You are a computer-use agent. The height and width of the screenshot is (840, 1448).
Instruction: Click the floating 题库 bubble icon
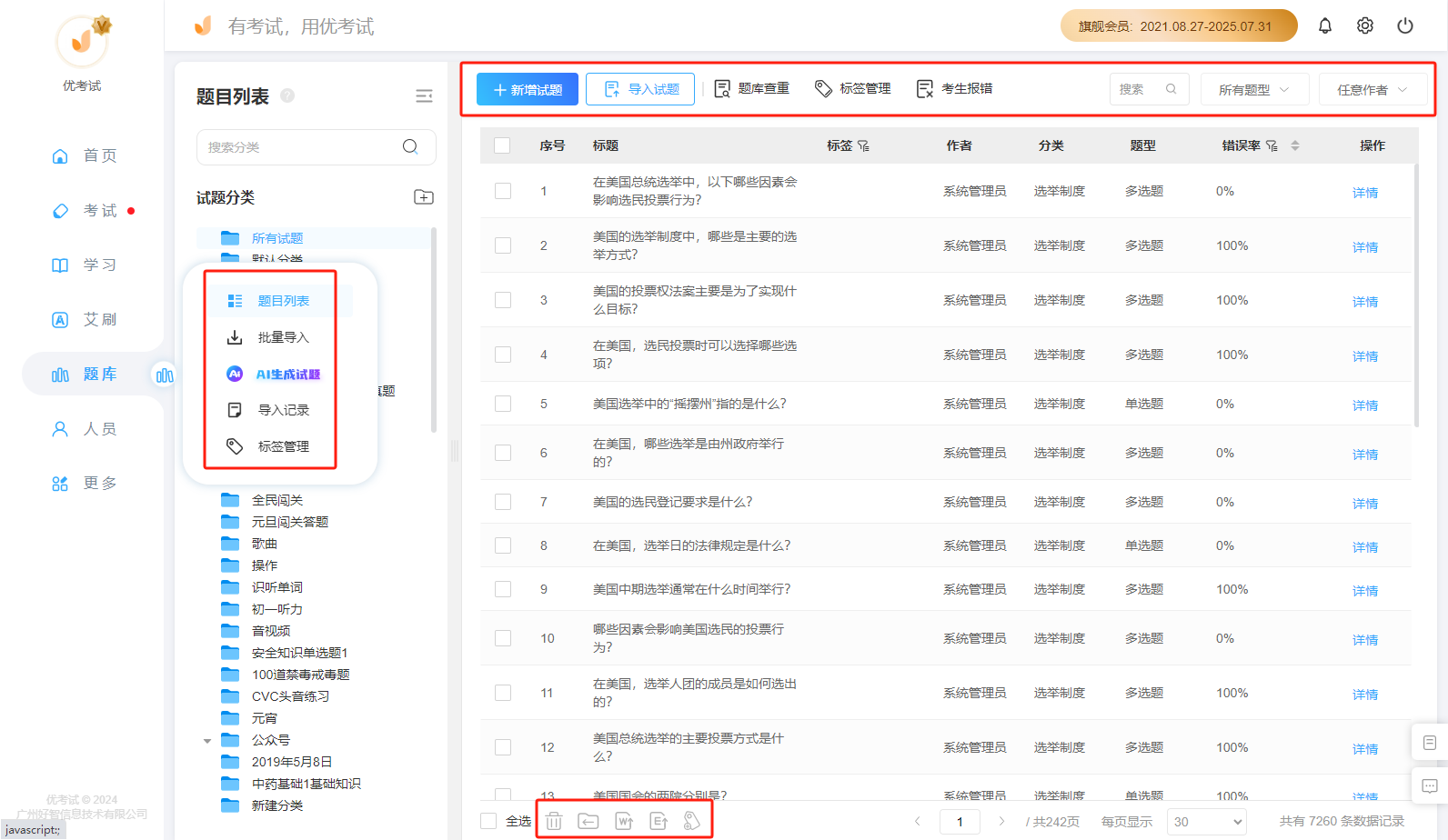click(165, 375)
